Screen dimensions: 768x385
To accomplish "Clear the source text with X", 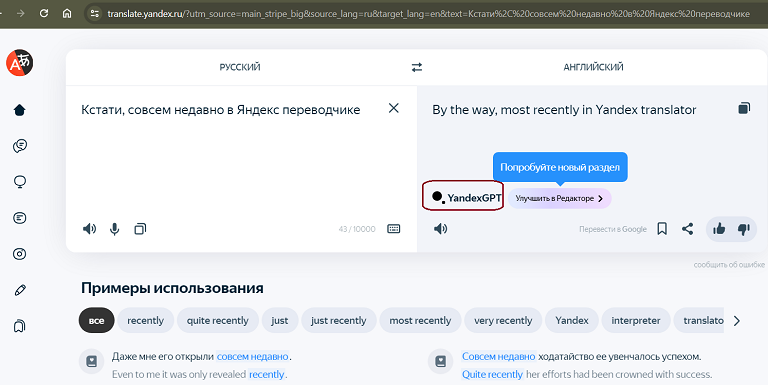I will tap(394, 108).
